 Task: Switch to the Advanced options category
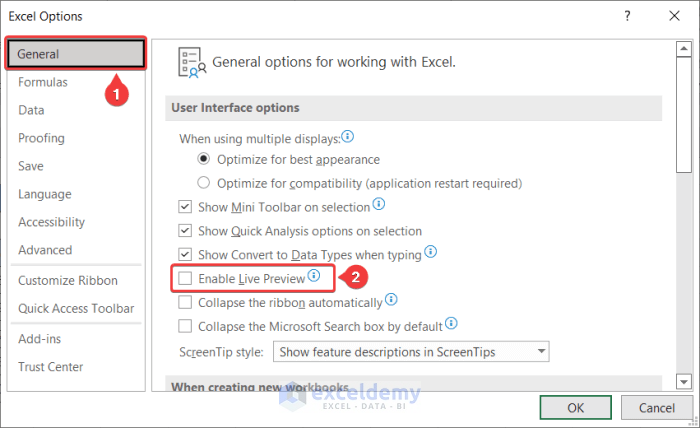coord(45,250)
